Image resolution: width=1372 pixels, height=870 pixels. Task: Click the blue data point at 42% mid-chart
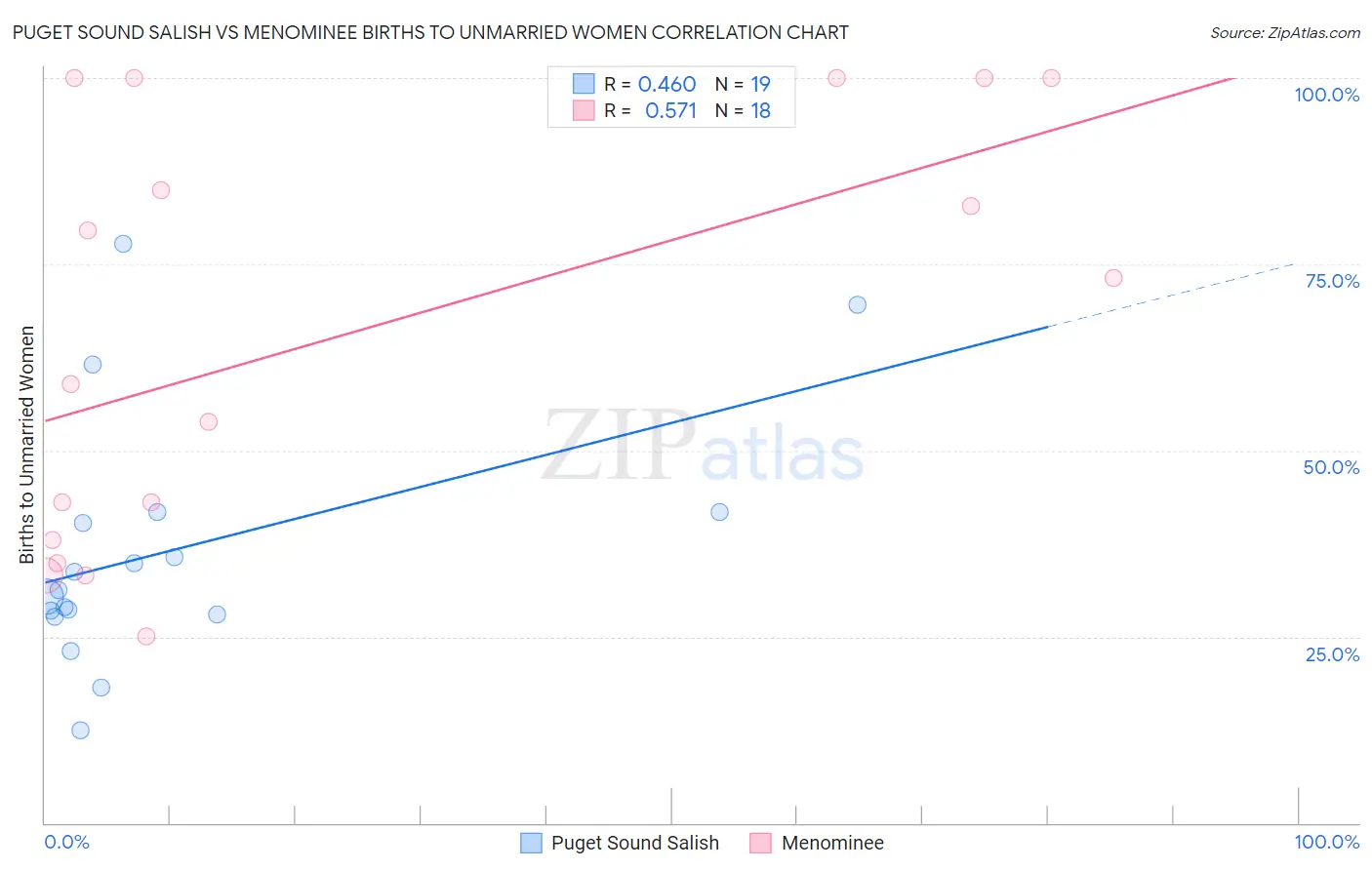(719, 512)
